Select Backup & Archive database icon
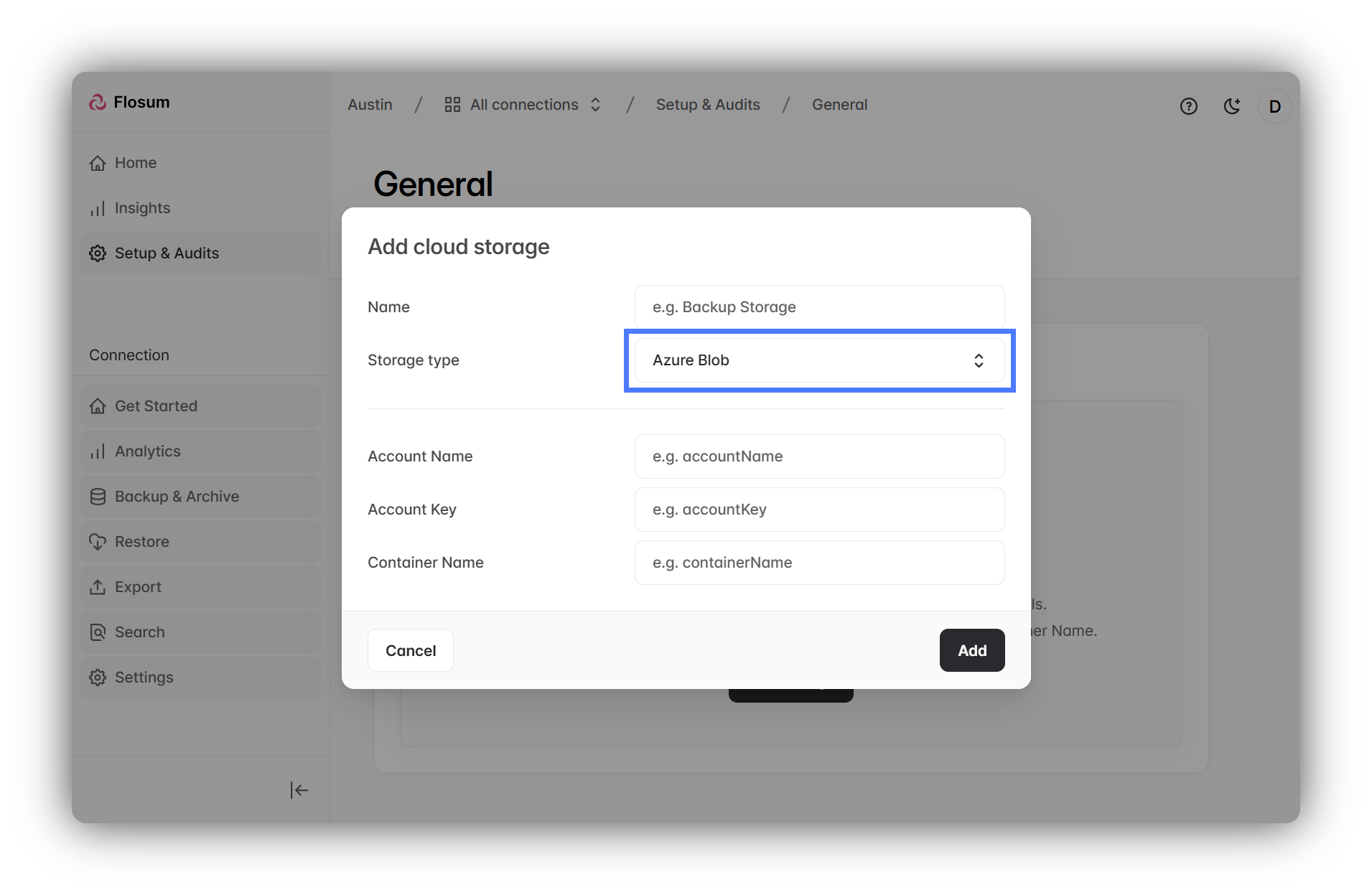1372x895 pixels. pos(98,497)
